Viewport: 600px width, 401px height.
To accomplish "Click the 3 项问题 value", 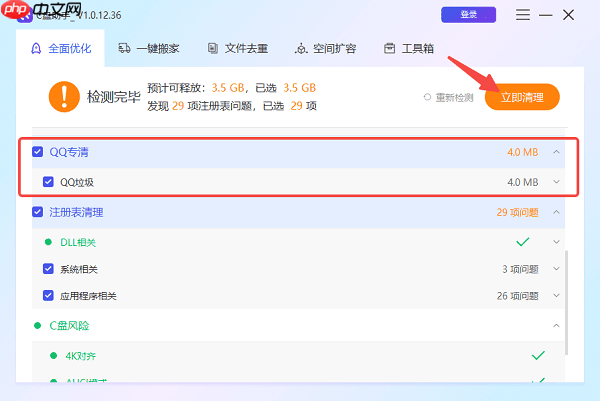I will coord(520,269).
